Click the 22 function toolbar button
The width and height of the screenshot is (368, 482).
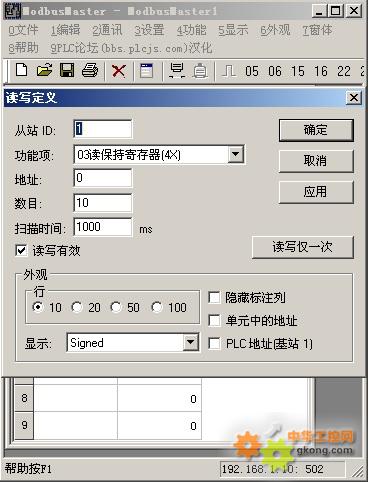click(344, 71)
